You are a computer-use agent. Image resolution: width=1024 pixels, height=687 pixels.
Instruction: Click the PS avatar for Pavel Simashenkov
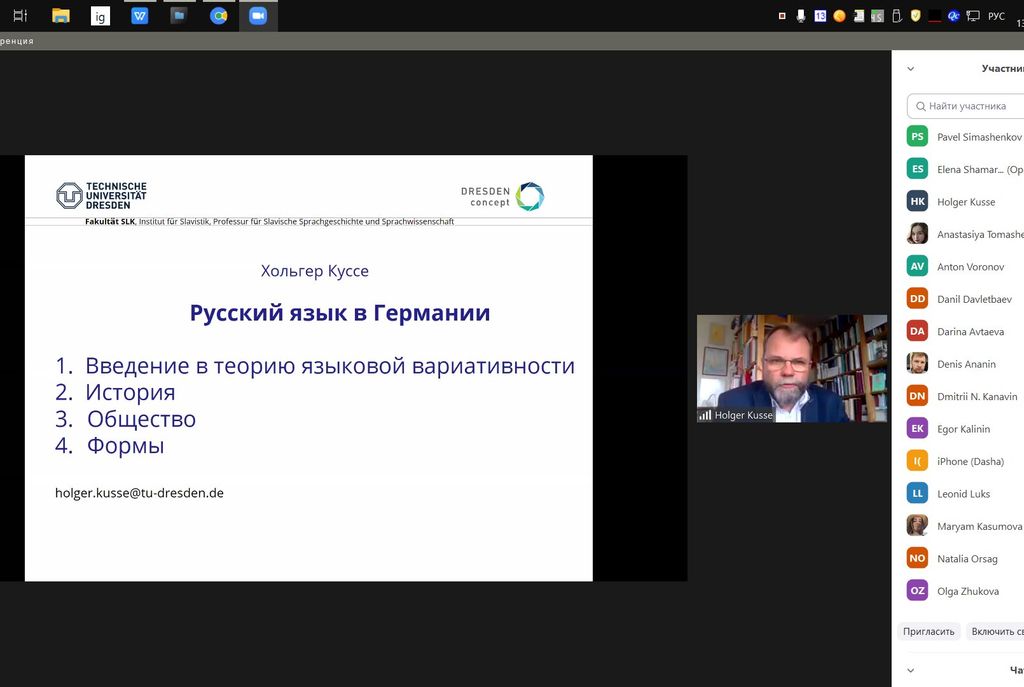916,136
